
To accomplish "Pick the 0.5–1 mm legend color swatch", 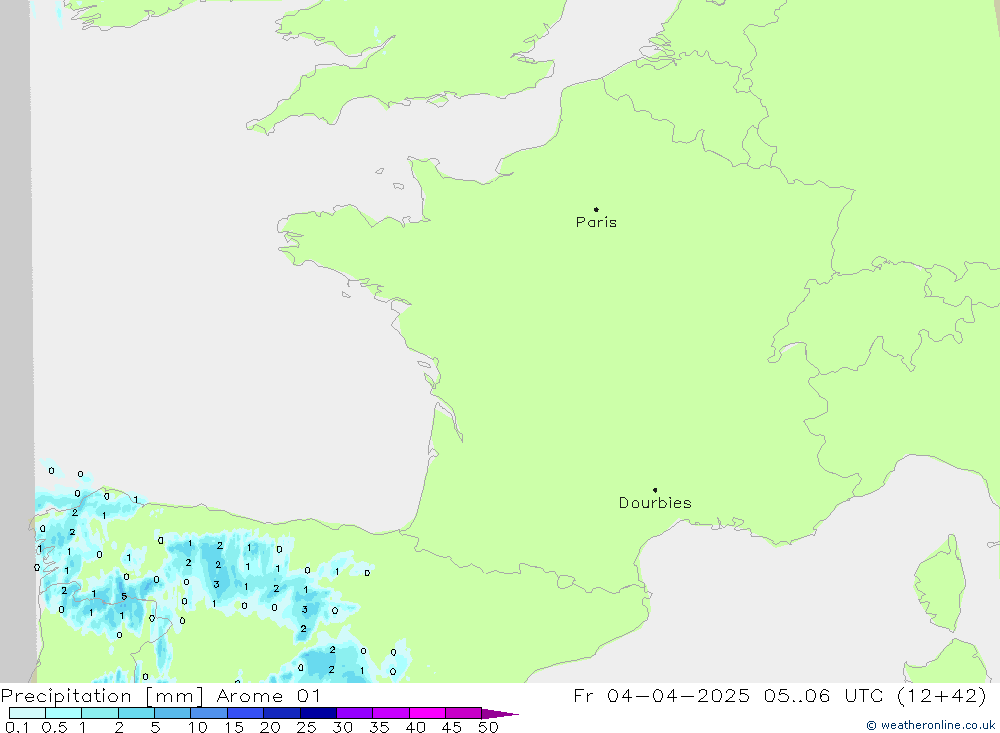I will coord(64,713).
